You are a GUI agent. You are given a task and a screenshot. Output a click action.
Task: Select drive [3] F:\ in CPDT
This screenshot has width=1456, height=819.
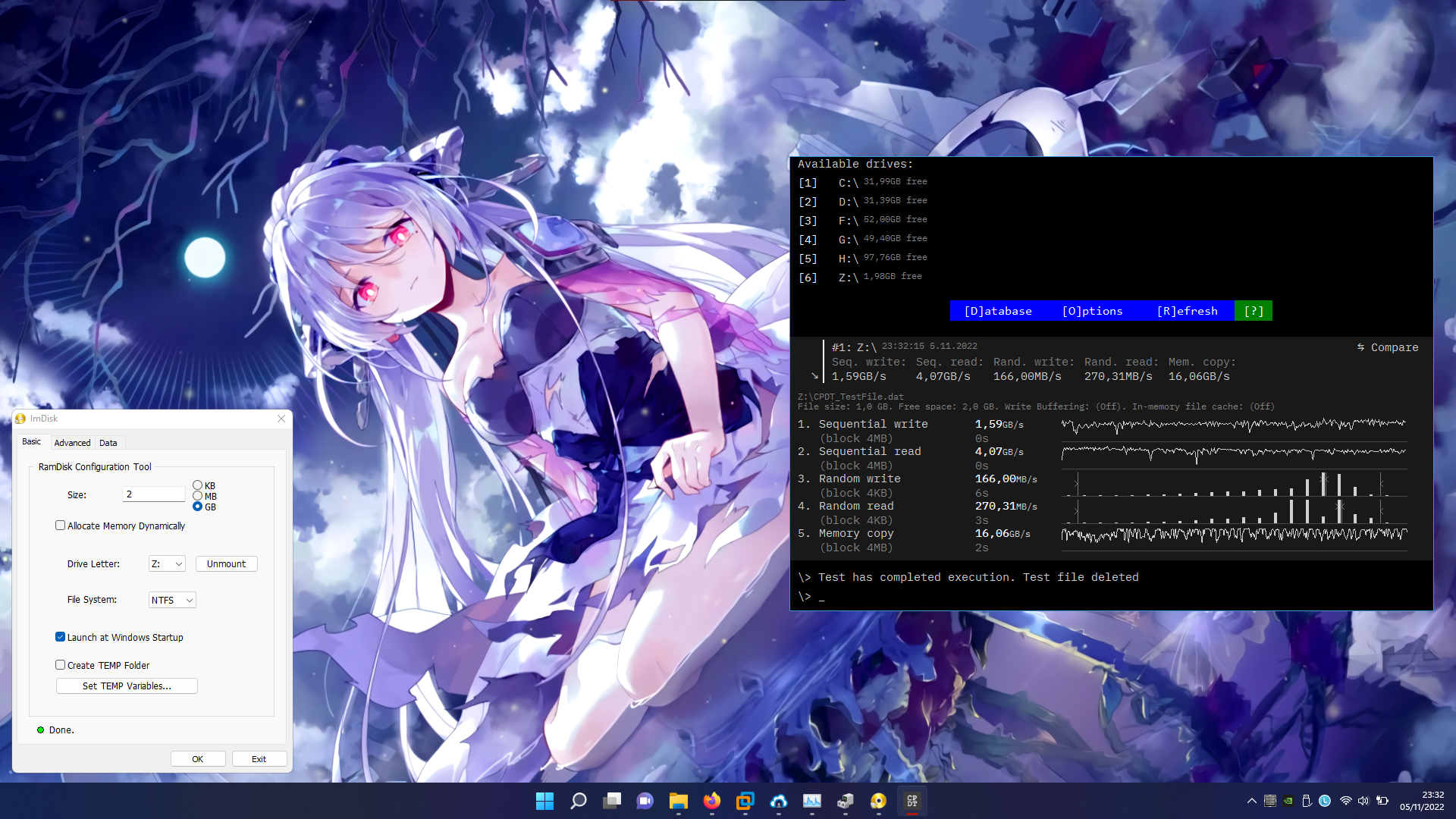(862, 221)
